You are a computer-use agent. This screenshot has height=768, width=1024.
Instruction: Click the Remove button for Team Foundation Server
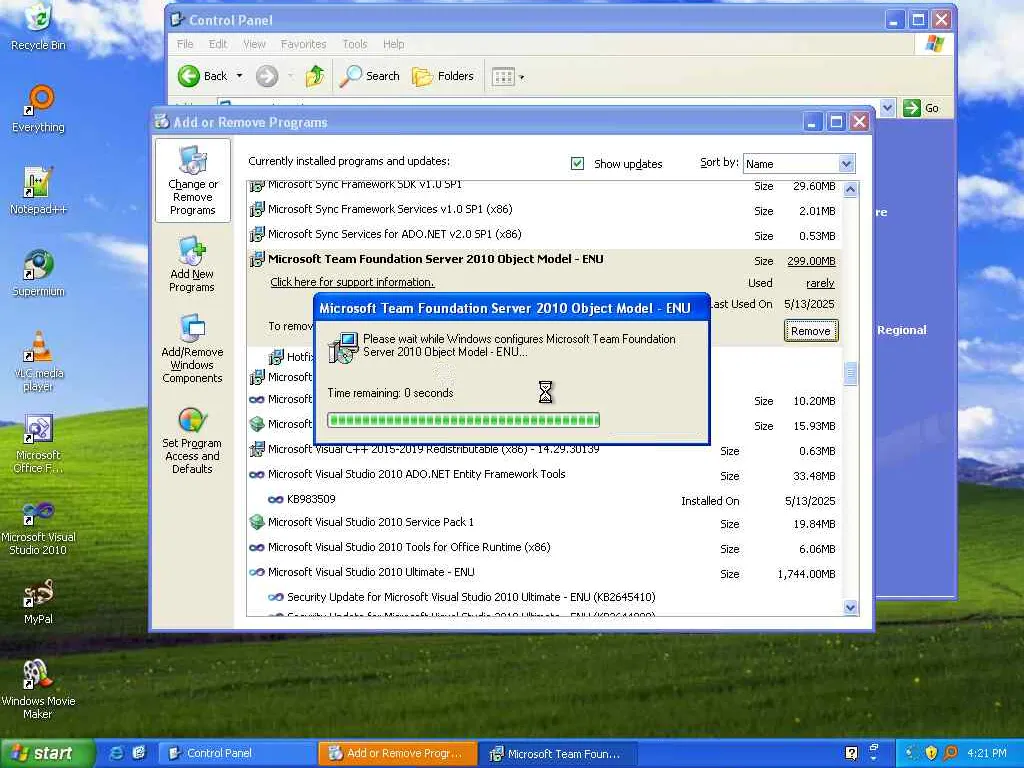click(810, 331)
